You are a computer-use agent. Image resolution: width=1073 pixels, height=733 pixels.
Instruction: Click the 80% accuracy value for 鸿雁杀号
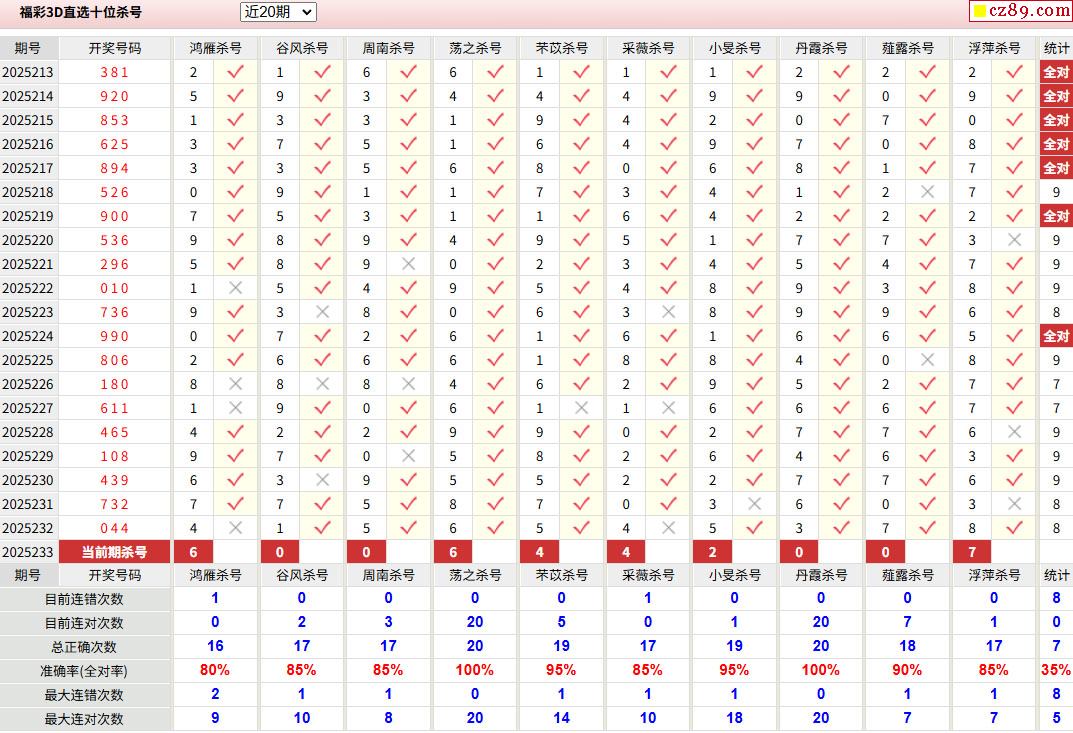[x=215, y=670]
